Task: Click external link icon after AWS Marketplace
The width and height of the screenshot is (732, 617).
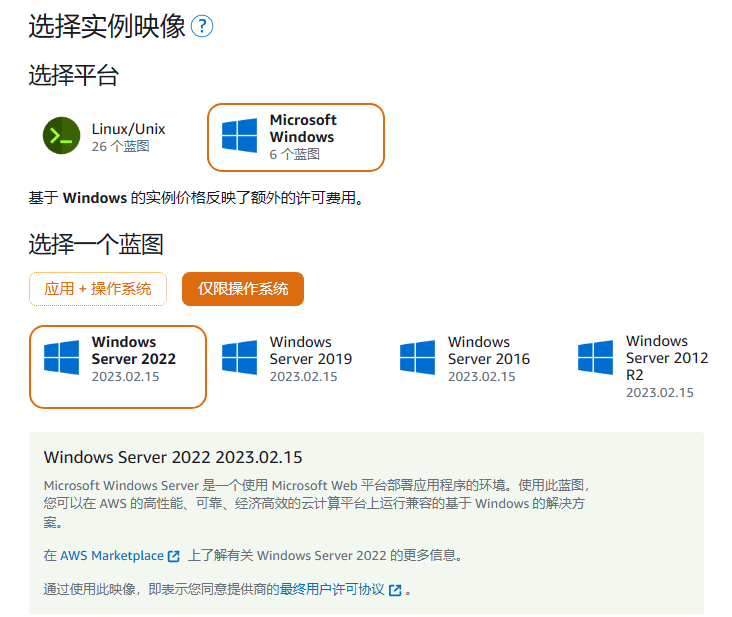Action: (x=174, y=556)
